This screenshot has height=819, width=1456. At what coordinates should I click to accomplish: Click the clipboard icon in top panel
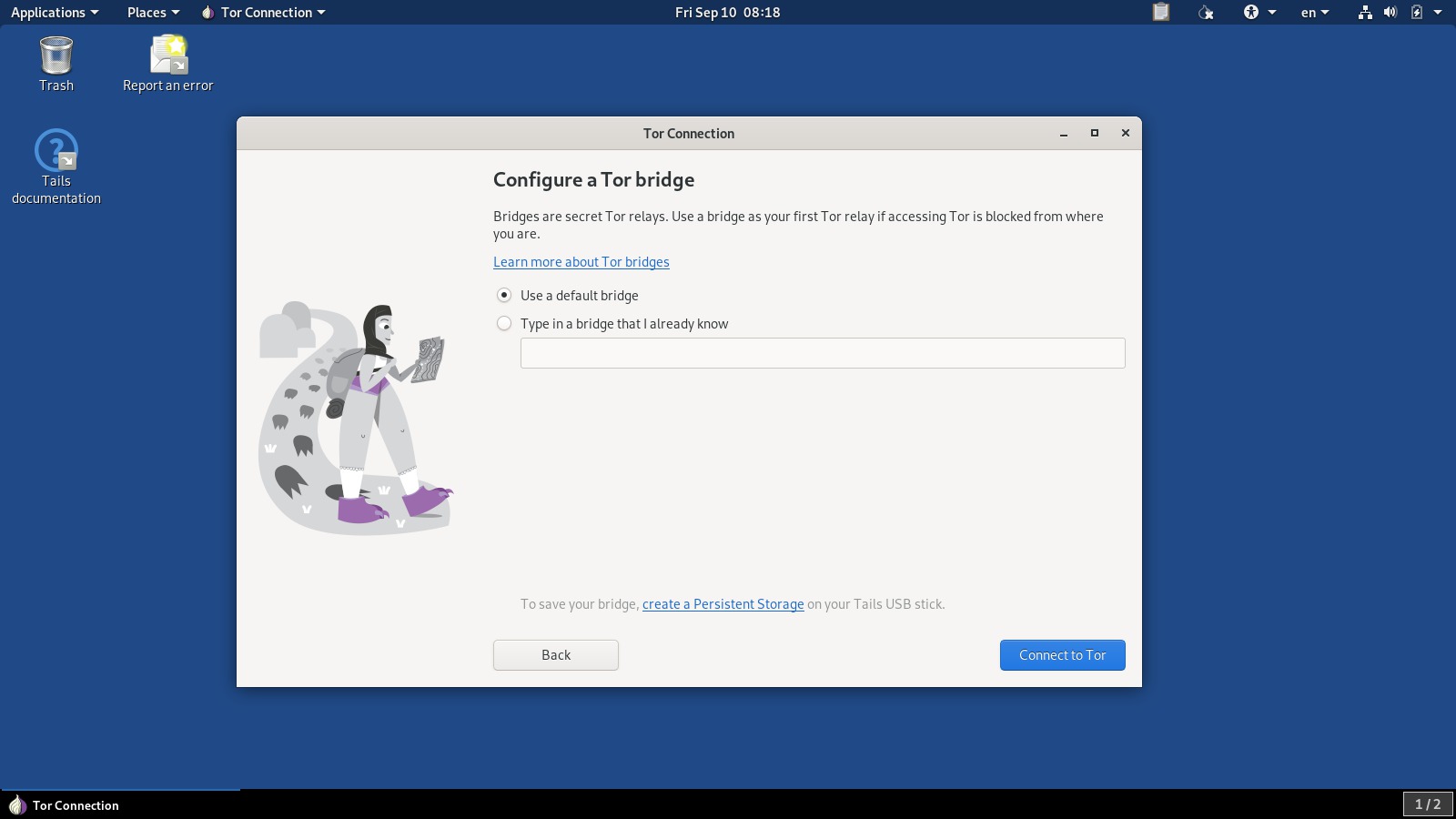coord(1160,12)
